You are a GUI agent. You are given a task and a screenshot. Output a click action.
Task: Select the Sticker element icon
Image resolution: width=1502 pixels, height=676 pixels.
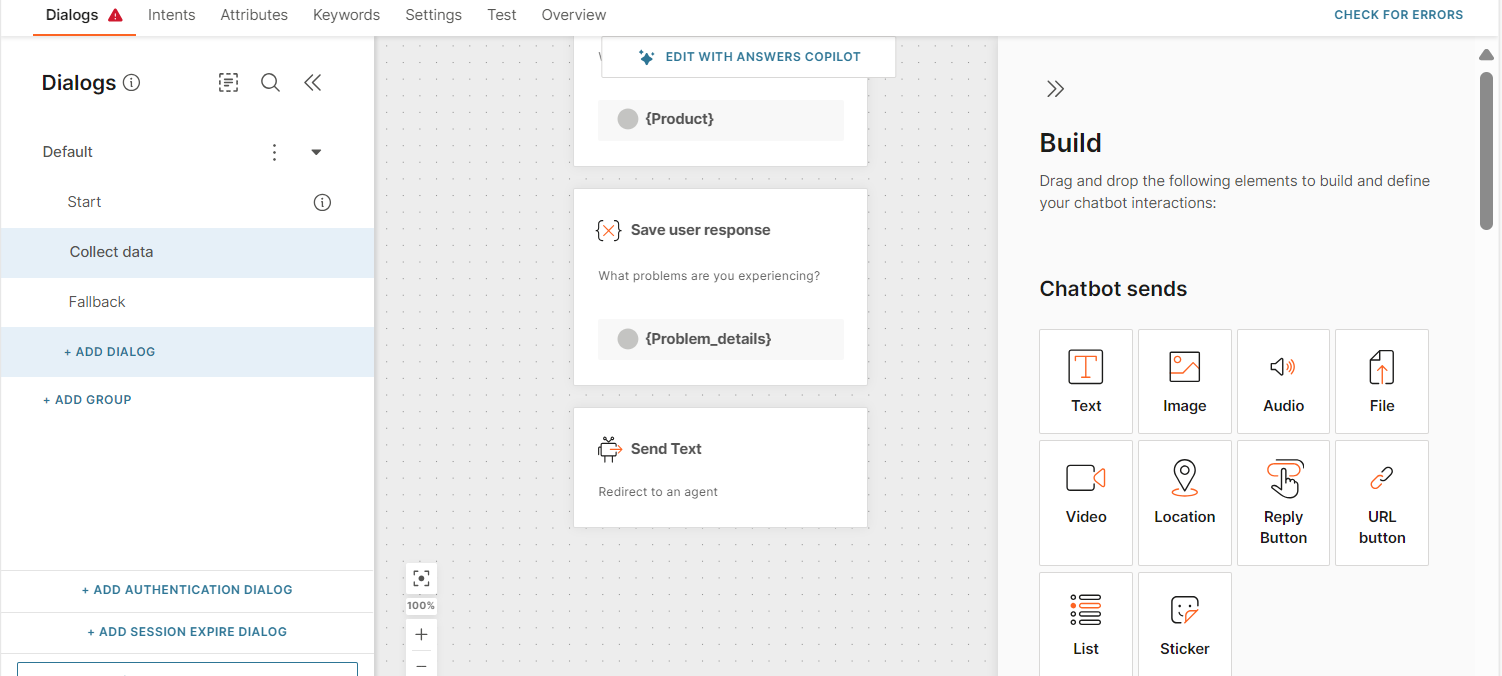(x=1184, y=610)
